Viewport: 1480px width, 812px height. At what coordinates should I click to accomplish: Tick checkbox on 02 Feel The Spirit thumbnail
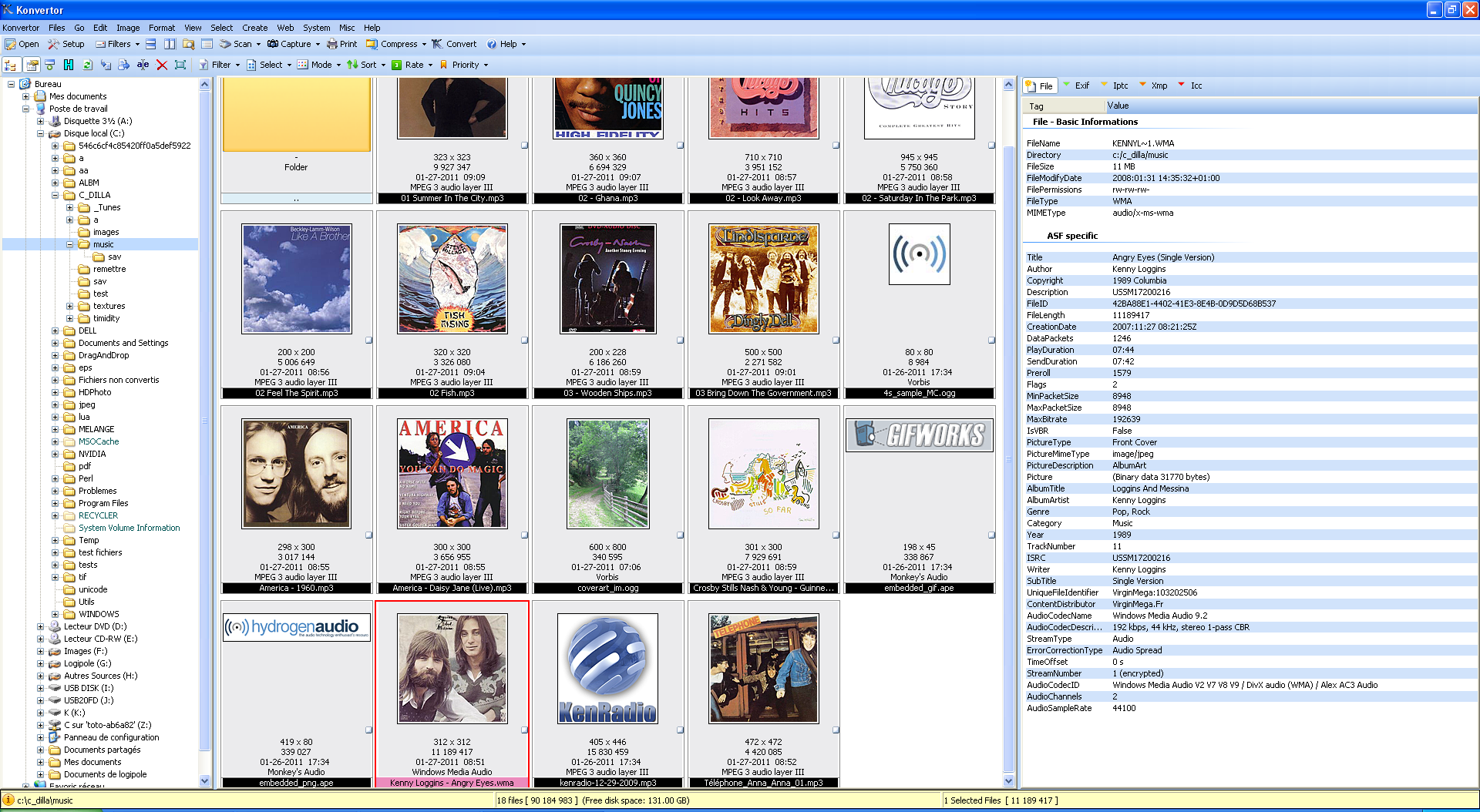coord(369,340)
